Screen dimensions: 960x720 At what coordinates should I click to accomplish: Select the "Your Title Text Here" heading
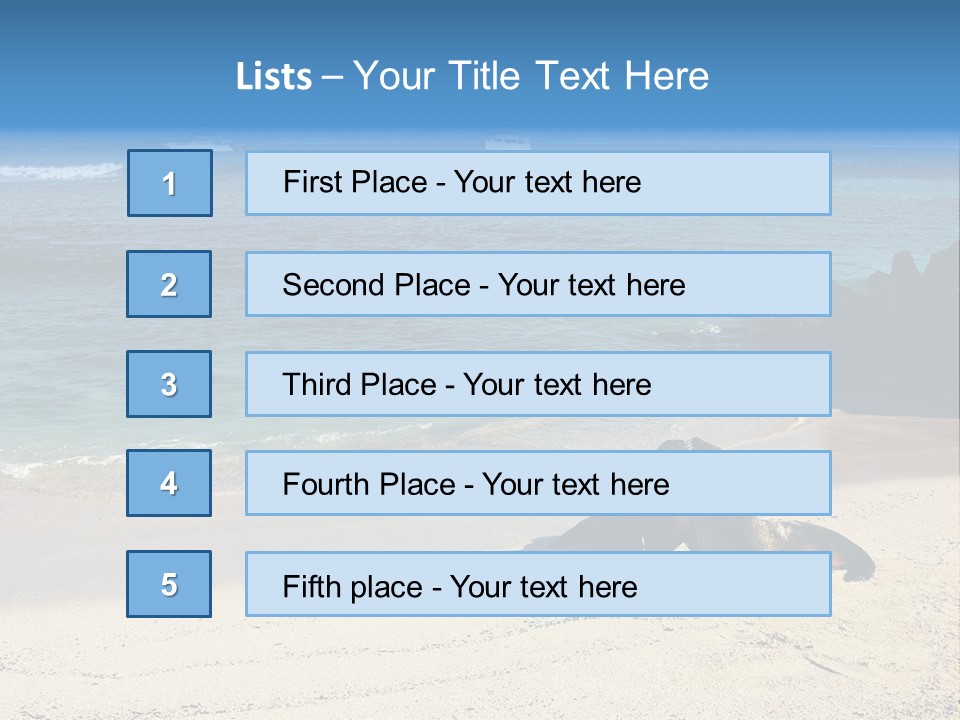(531, 76)
